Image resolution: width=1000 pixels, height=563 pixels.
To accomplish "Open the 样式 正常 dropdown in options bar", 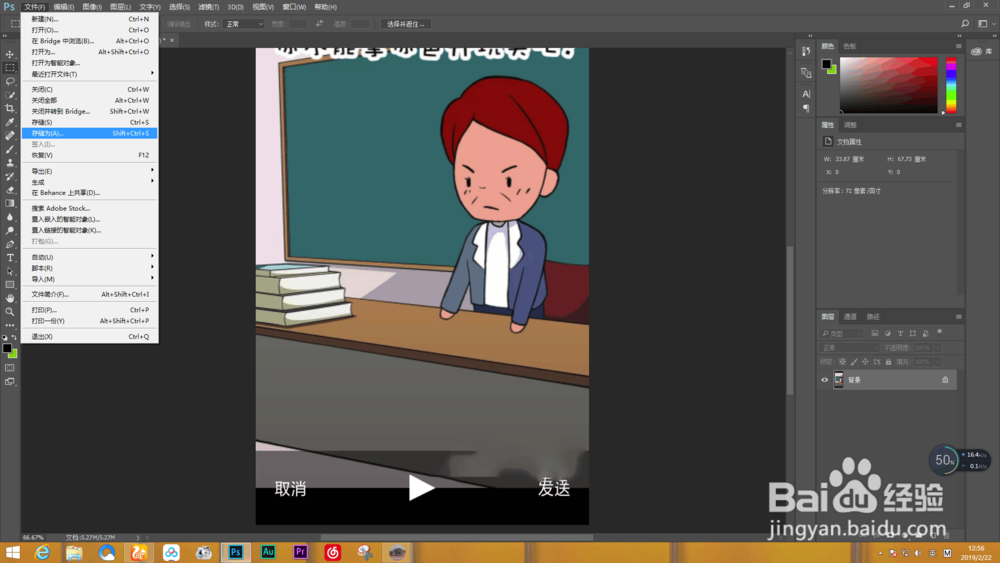I will coord(244,24).
